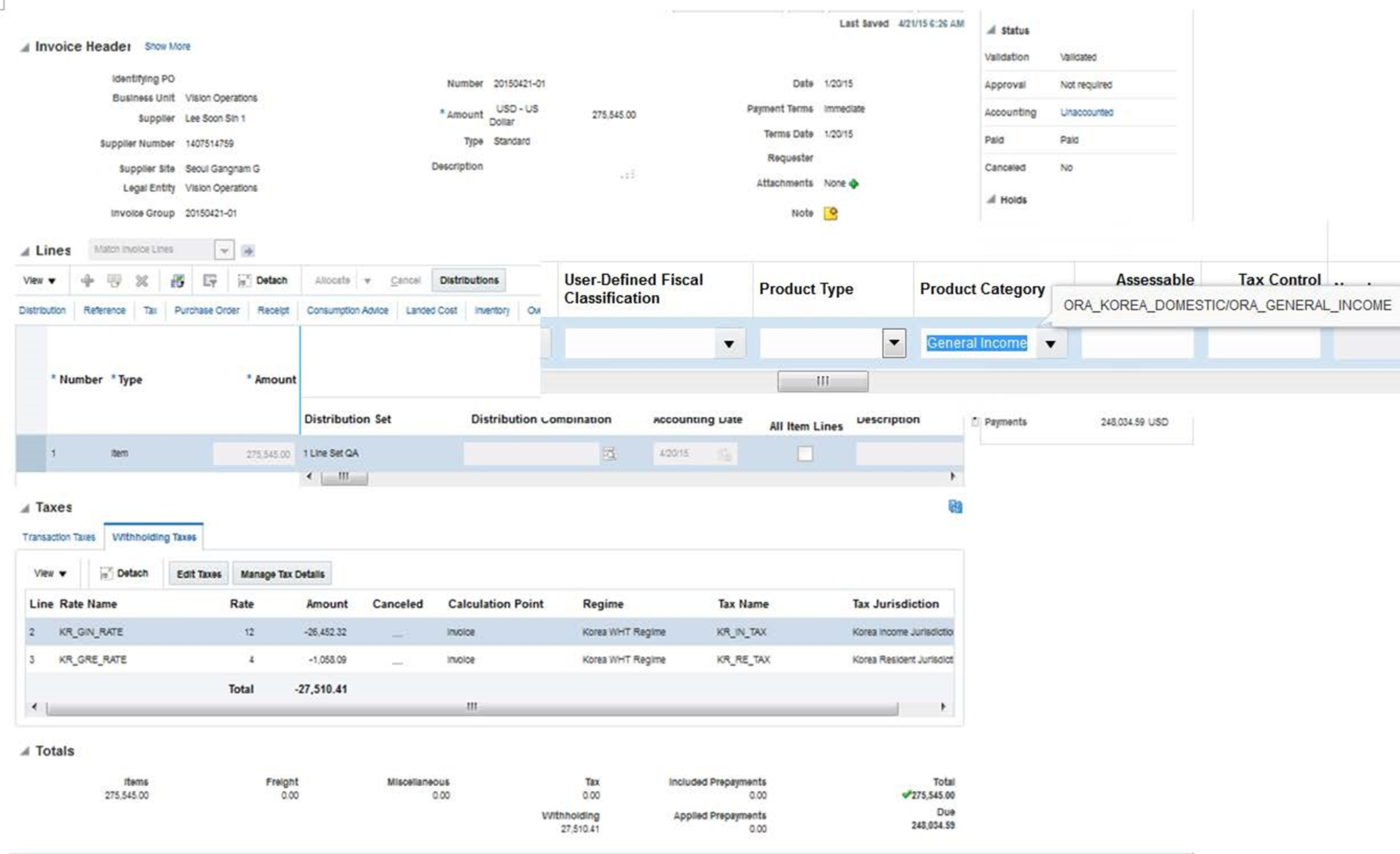This screenshot has height=854, width=1400.
Task: Click the Edit Taxes button
Action: click(198, 574)
